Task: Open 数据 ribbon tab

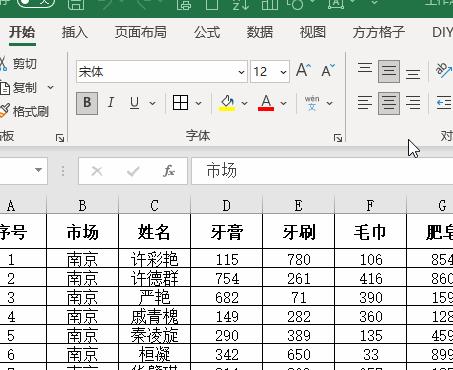Action: tap(260, 33)
